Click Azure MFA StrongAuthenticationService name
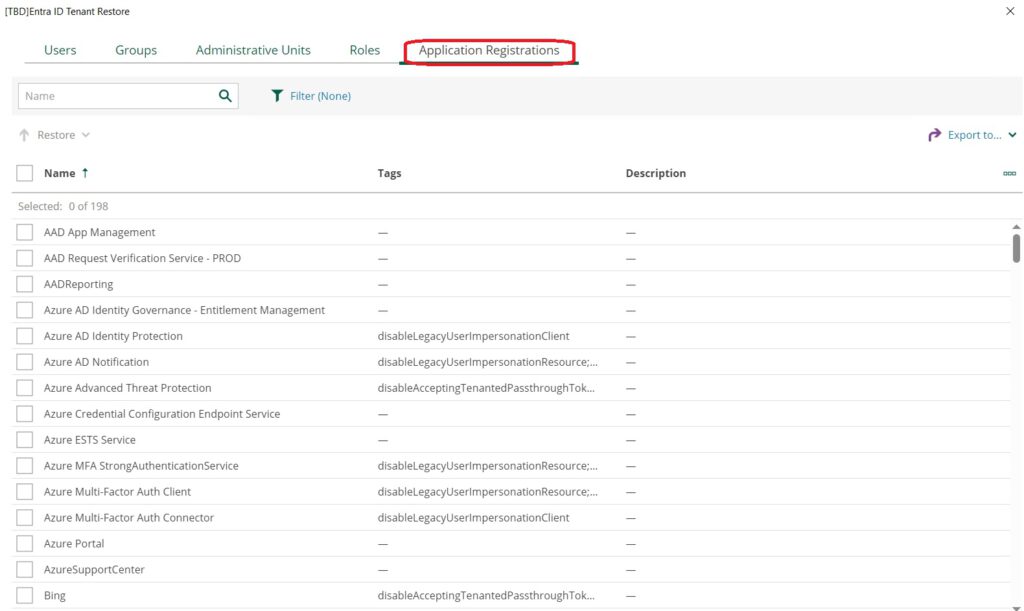The width and height of the screenshot is (1024, 611). point(141,465)
